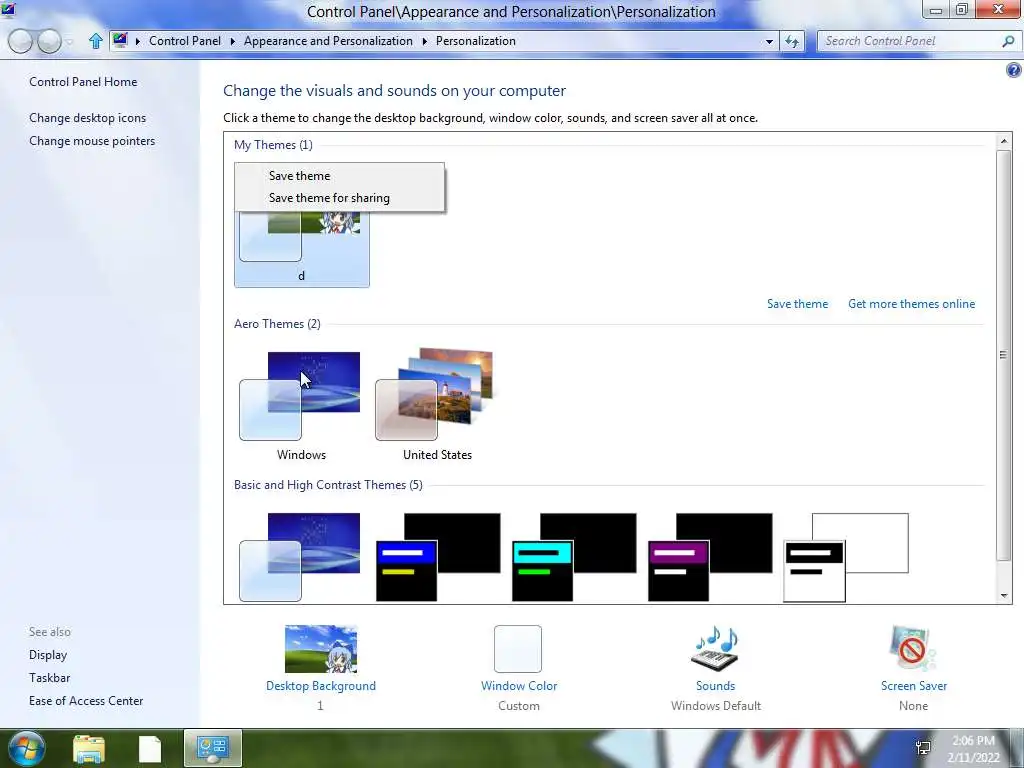Image resolution: width=1024 pixels, height=768 pixels.
Task: Open the blank document taskbar icon
Action: (x=150, y=750)
